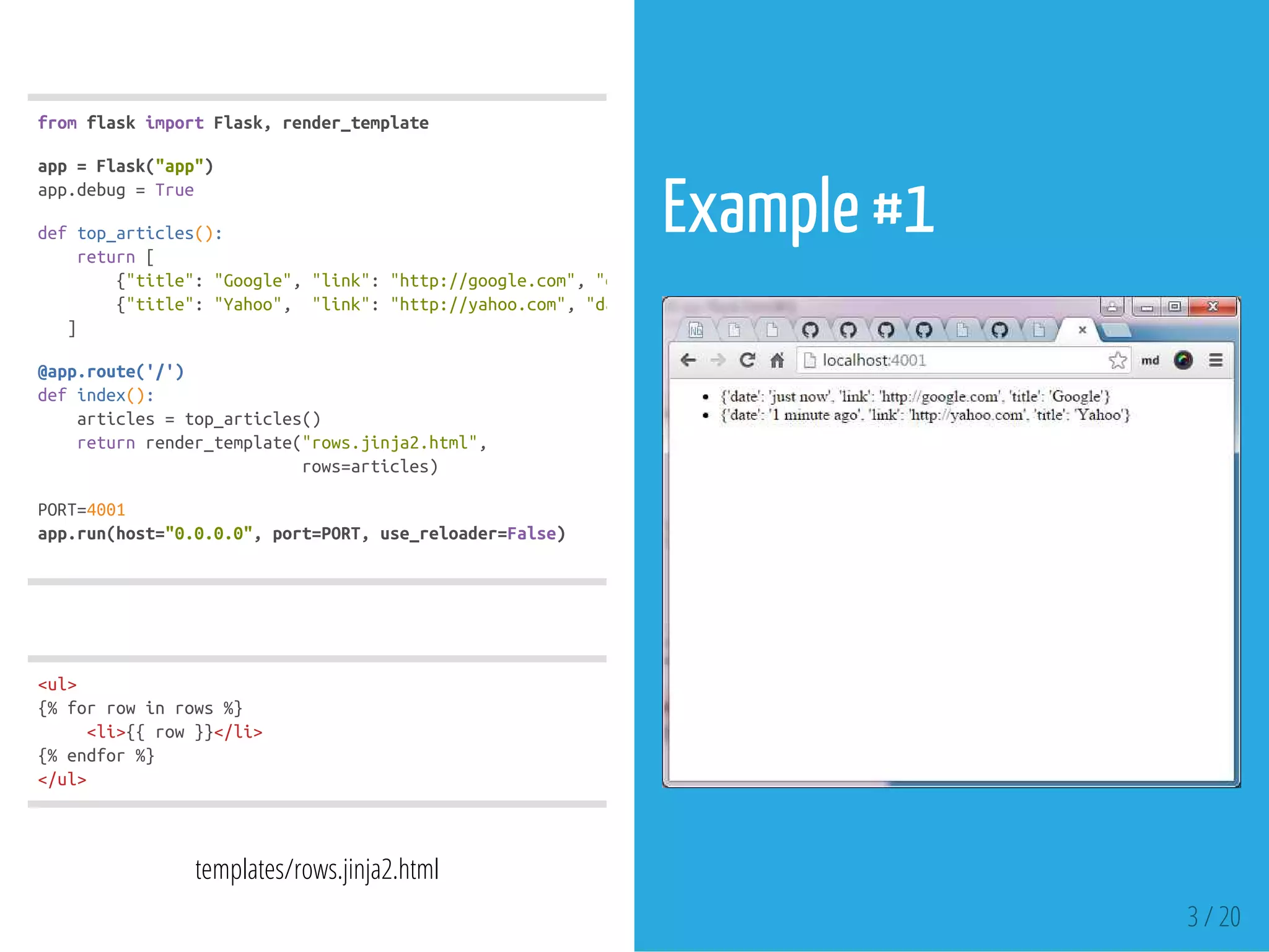1269x952 pixels.
Task: Click the md extension icon
Action: pos(1150,360)
